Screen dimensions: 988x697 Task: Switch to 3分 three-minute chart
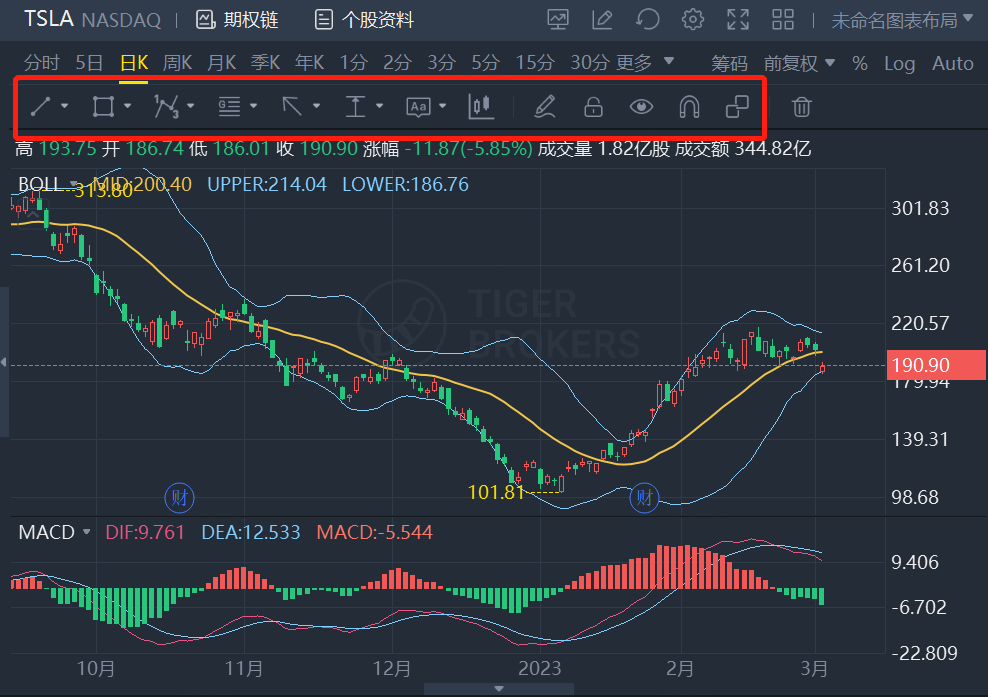click(441, 63)
